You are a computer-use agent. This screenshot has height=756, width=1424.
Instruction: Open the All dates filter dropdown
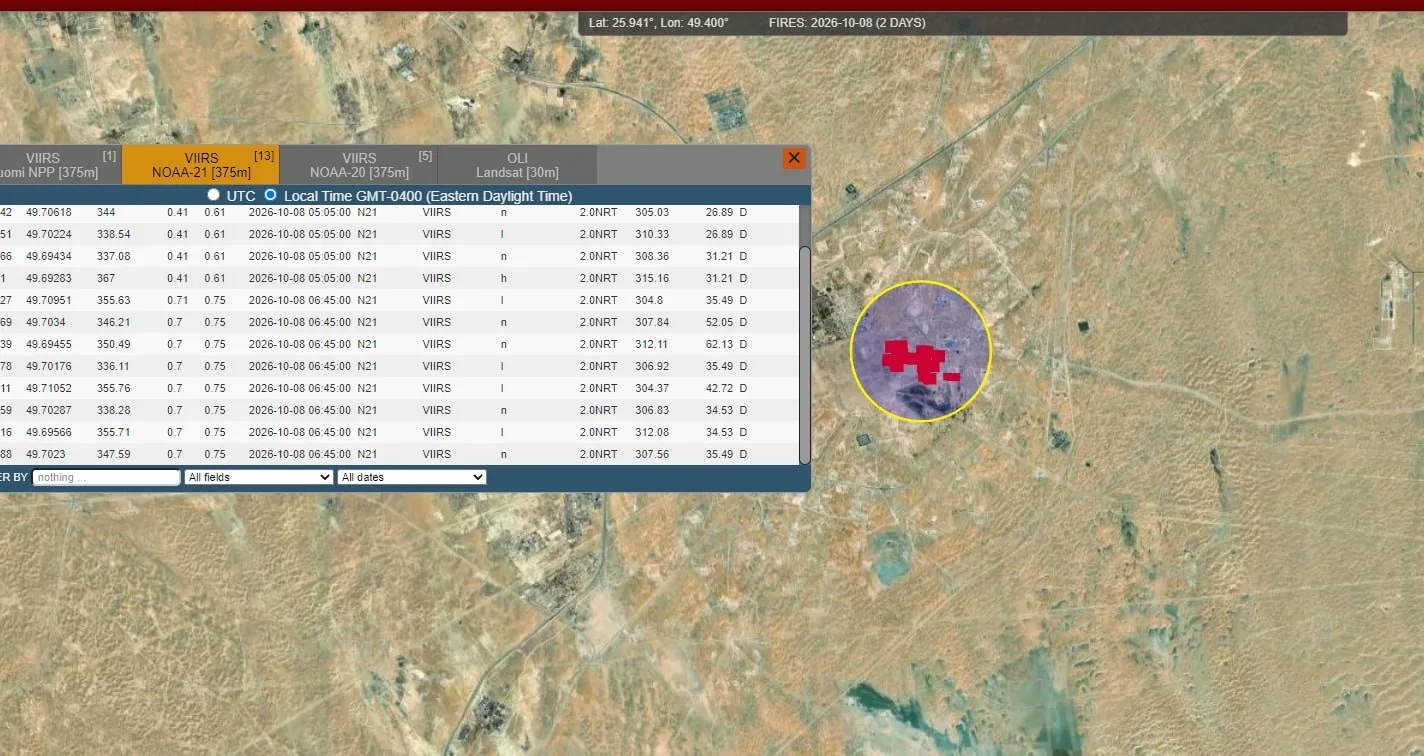[x=412, y=477]
